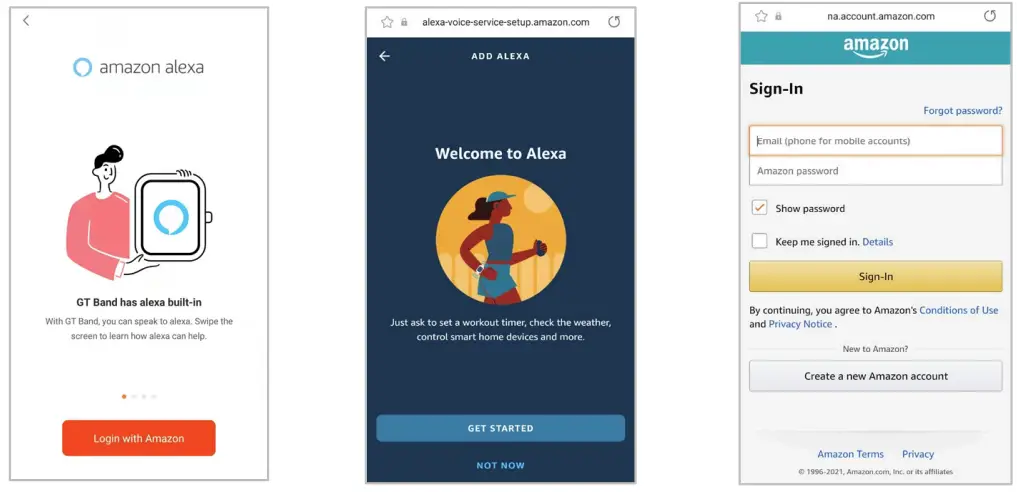Click the padlock icon beside na.account.amazon.com
The image size is (1017, 492).
[x=779, y=17]
